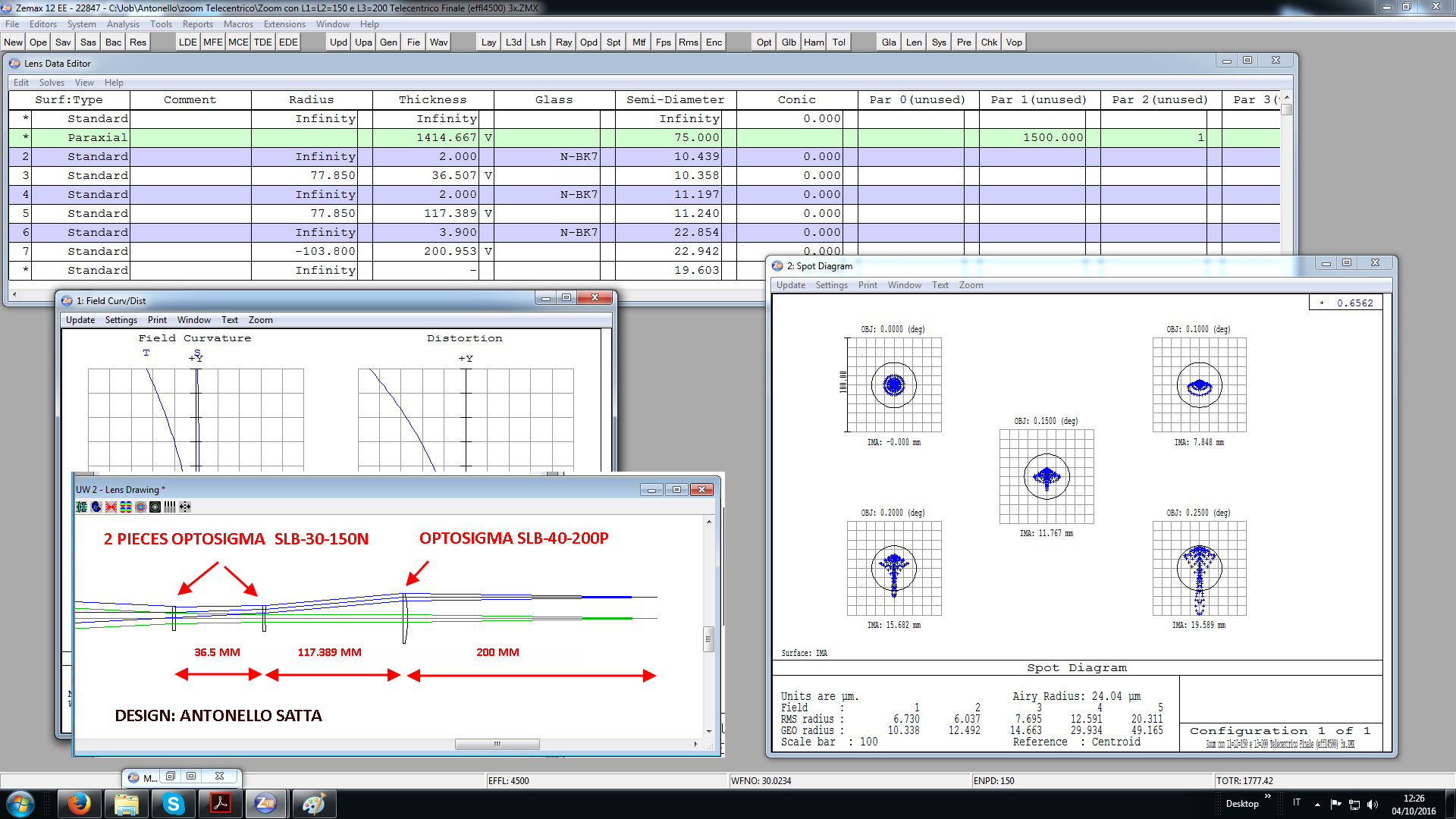
Task: Click the Update button in Field Curv/Dist
Action: pyautogui.click(x=80, y=319)
